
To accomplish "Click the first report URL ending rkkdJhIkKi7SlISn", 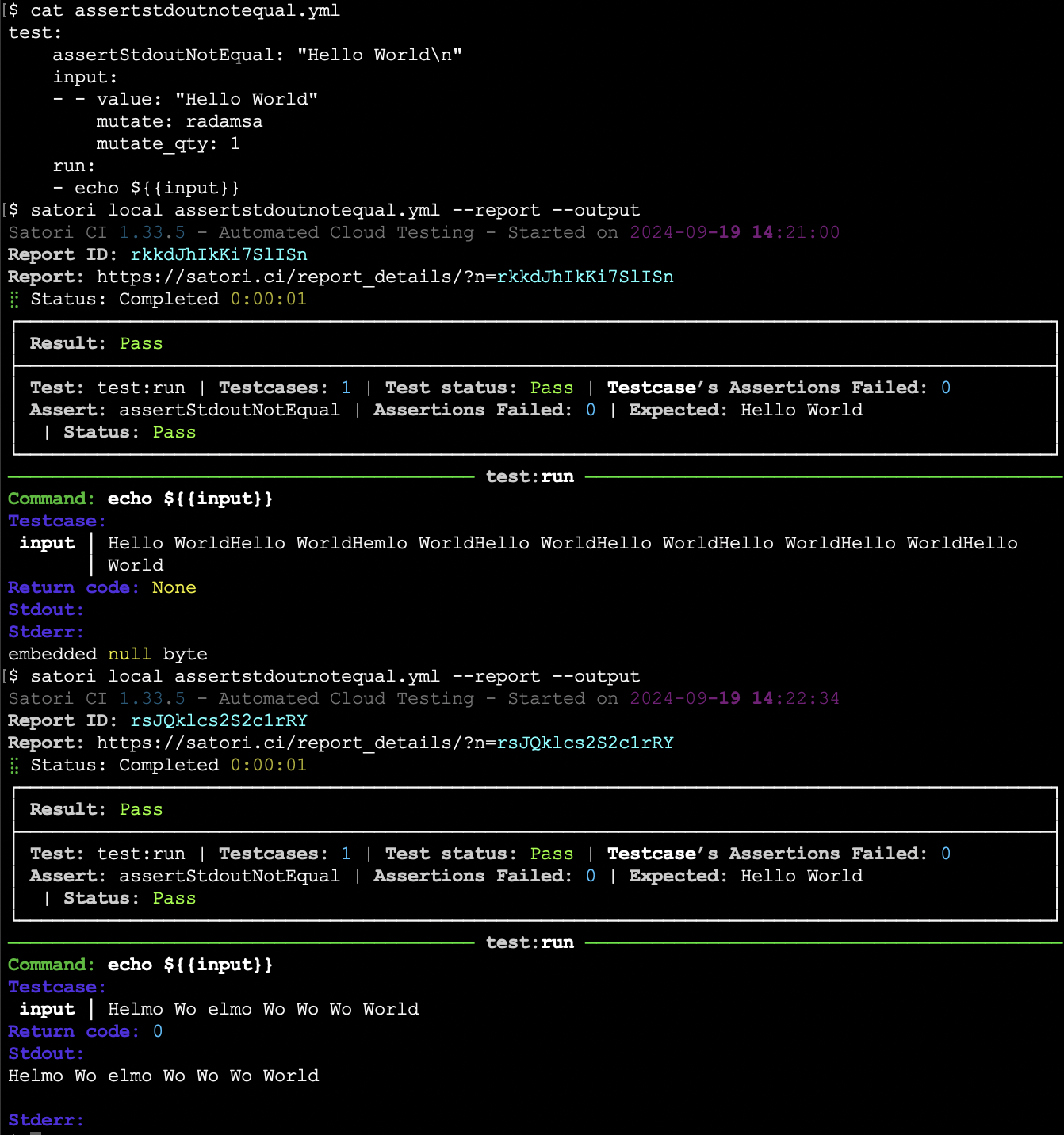I will pyautogui.click(x=385, y=277).
